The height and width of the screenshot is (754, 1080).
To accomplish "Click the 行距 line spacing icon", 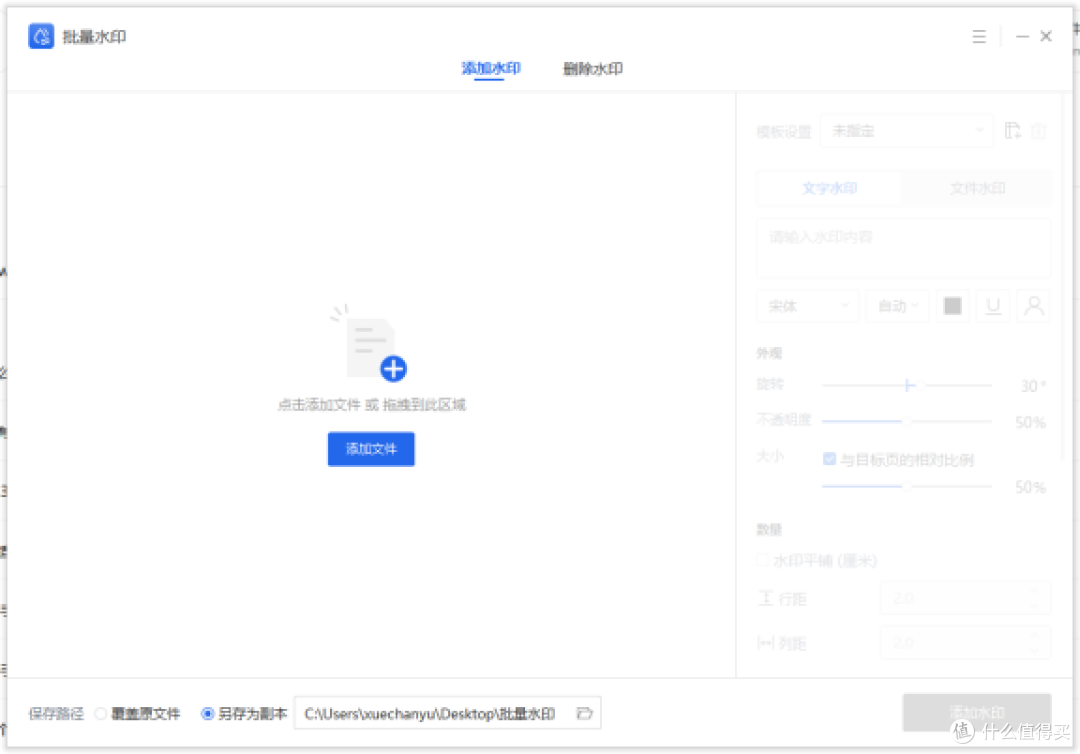I will (x=765, y=598).
